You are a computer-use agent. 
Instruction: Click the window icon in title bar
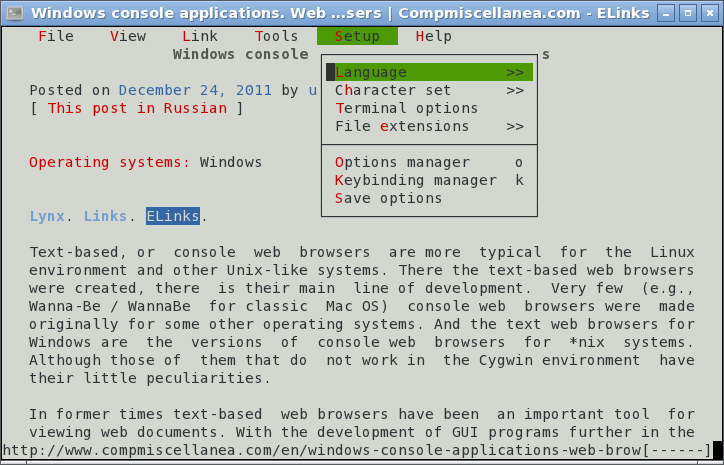click(x=15, y=13)
